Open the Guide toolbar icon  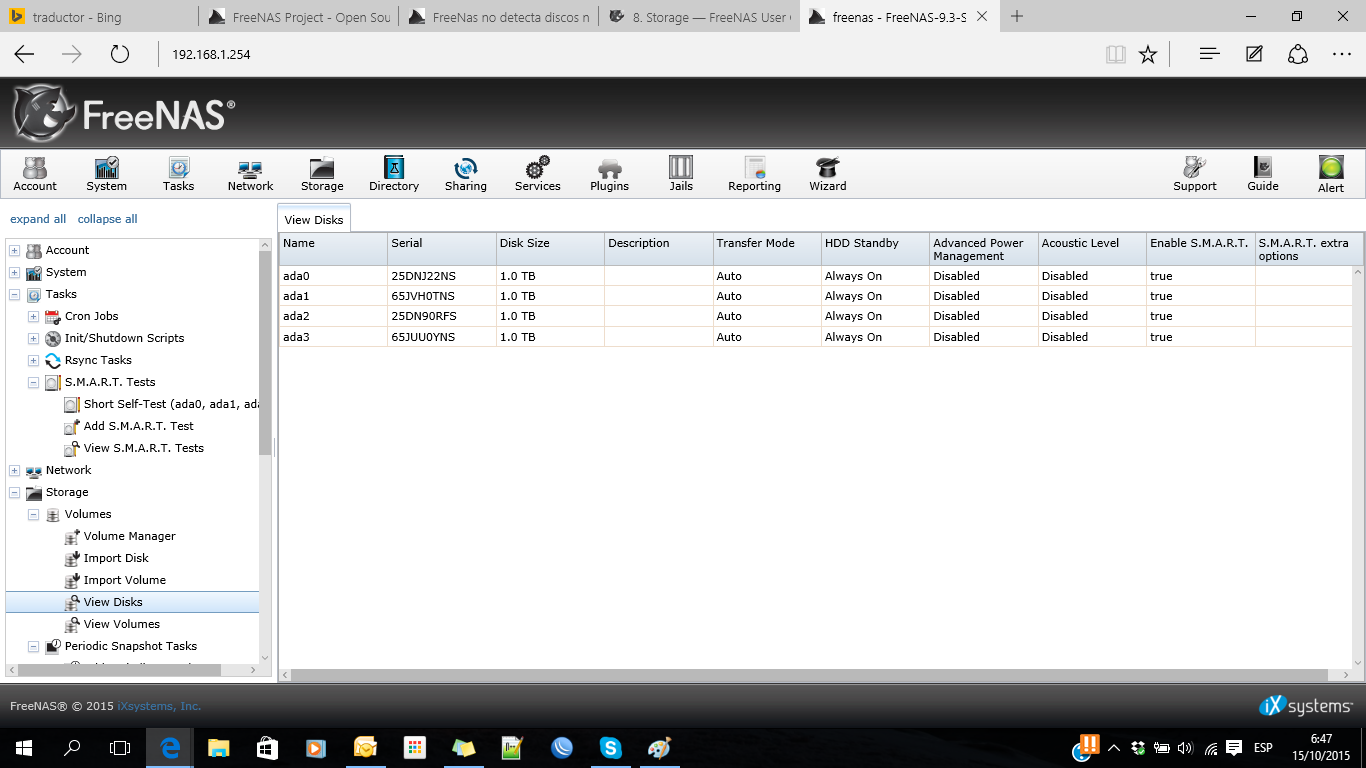pyautogui.click(x=1263, y=174)
